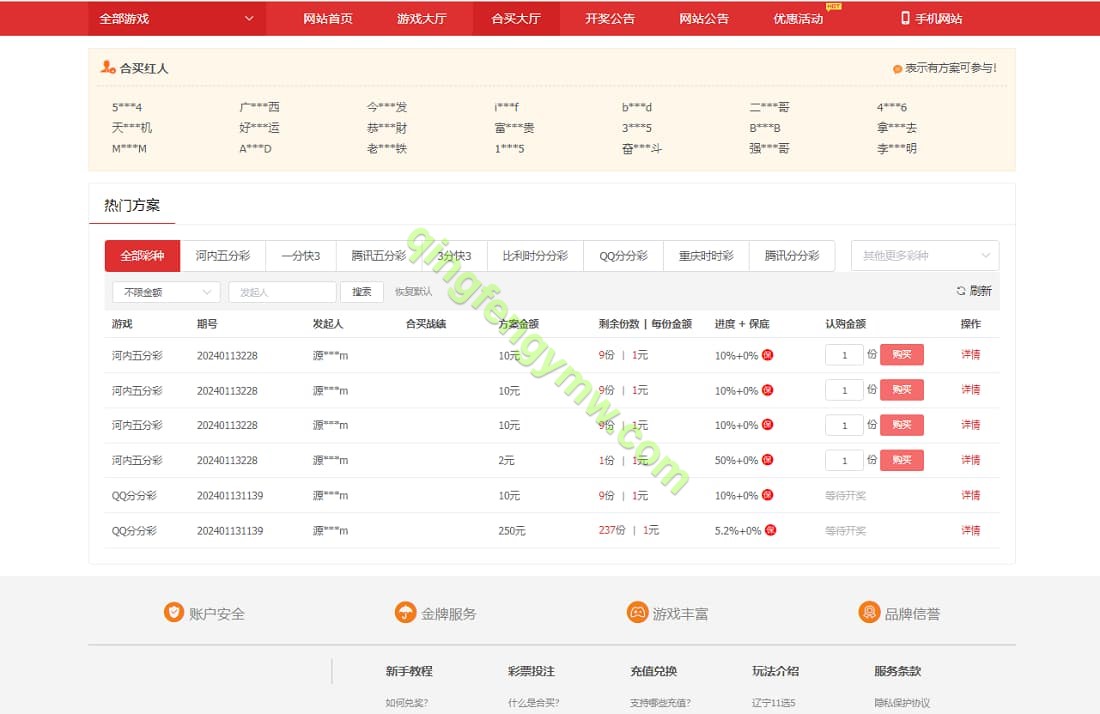The width and height of the screenshot is (1100, 714).
Task: Select the 重庆时时彩 tab
Action: click(x=706, y=255)
